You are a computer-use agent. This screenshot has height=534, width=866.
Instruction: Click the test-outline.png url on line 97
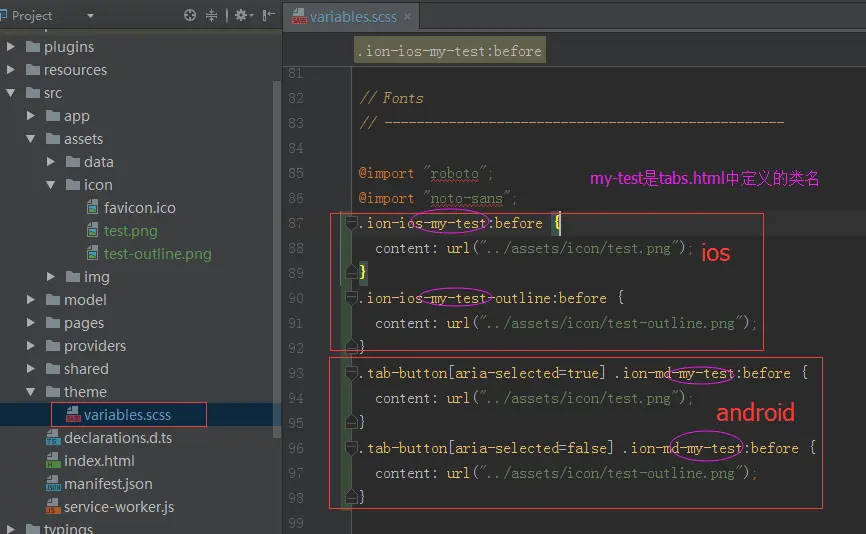(610, 473)
